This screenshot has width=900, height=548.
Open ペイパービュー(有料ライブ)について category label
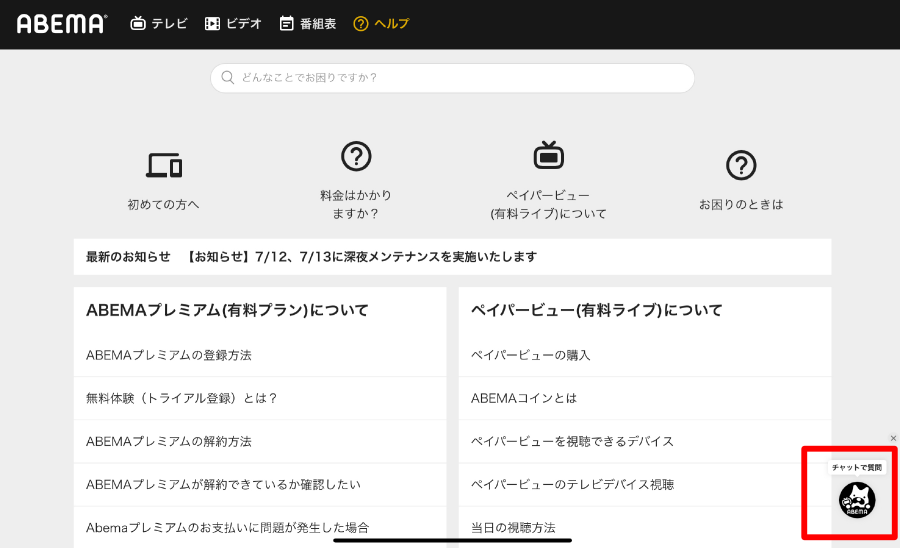point(548,204)
